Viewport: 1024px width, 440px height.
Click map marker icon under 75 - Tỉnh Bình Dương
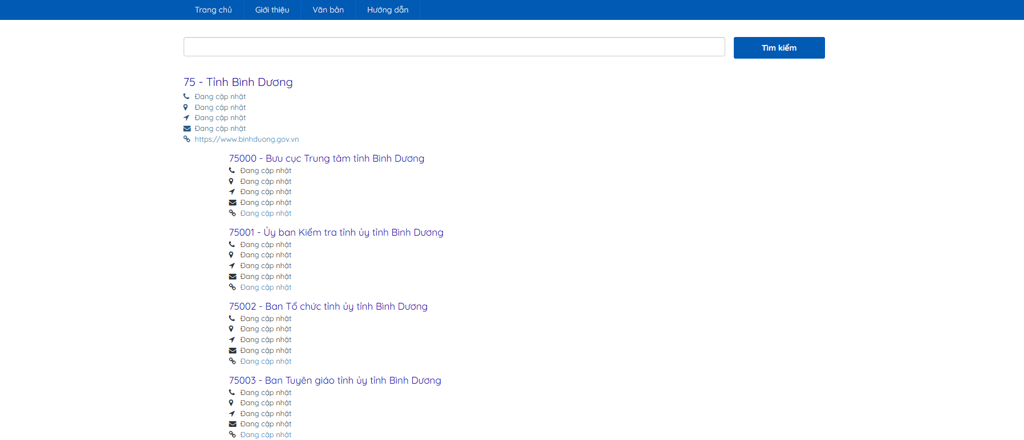tap(186, 107)
